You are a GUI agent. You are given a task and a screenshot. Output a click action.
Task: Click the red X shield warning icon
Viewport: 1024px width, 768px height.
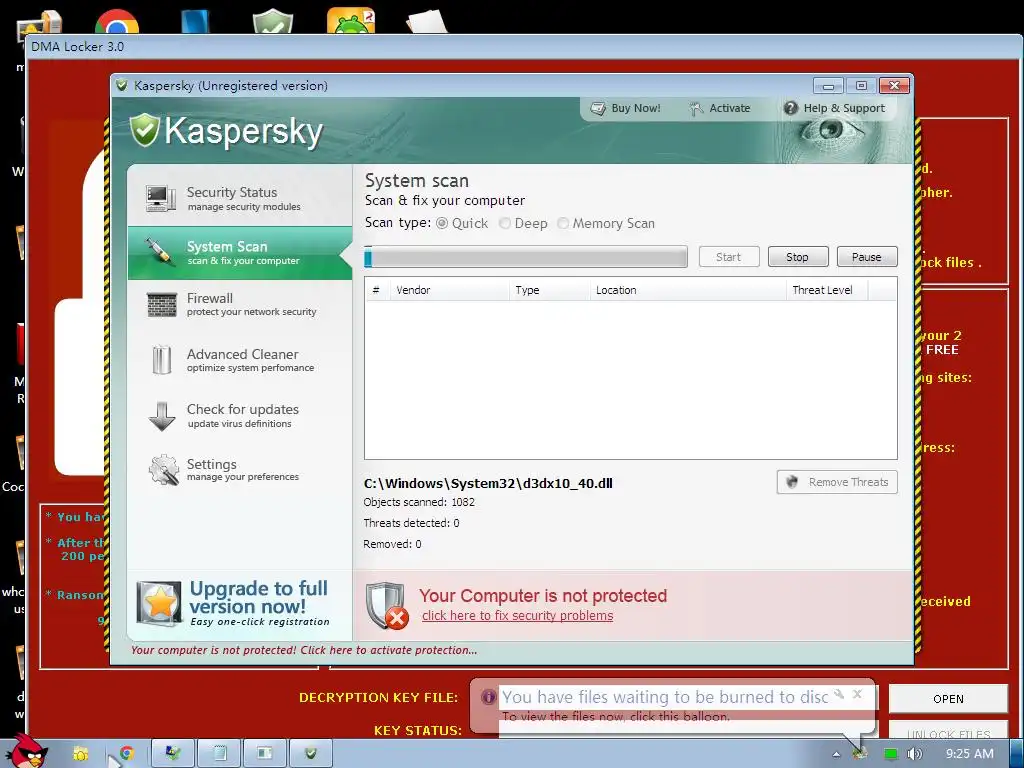387,606
